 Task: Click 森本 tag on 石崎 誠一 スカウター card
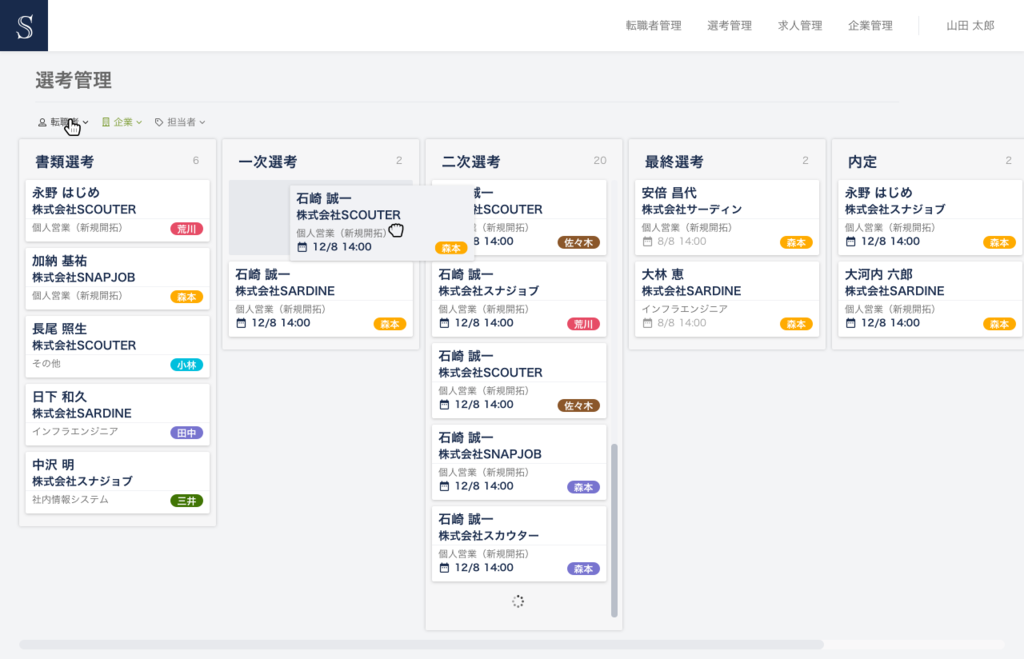583,569
